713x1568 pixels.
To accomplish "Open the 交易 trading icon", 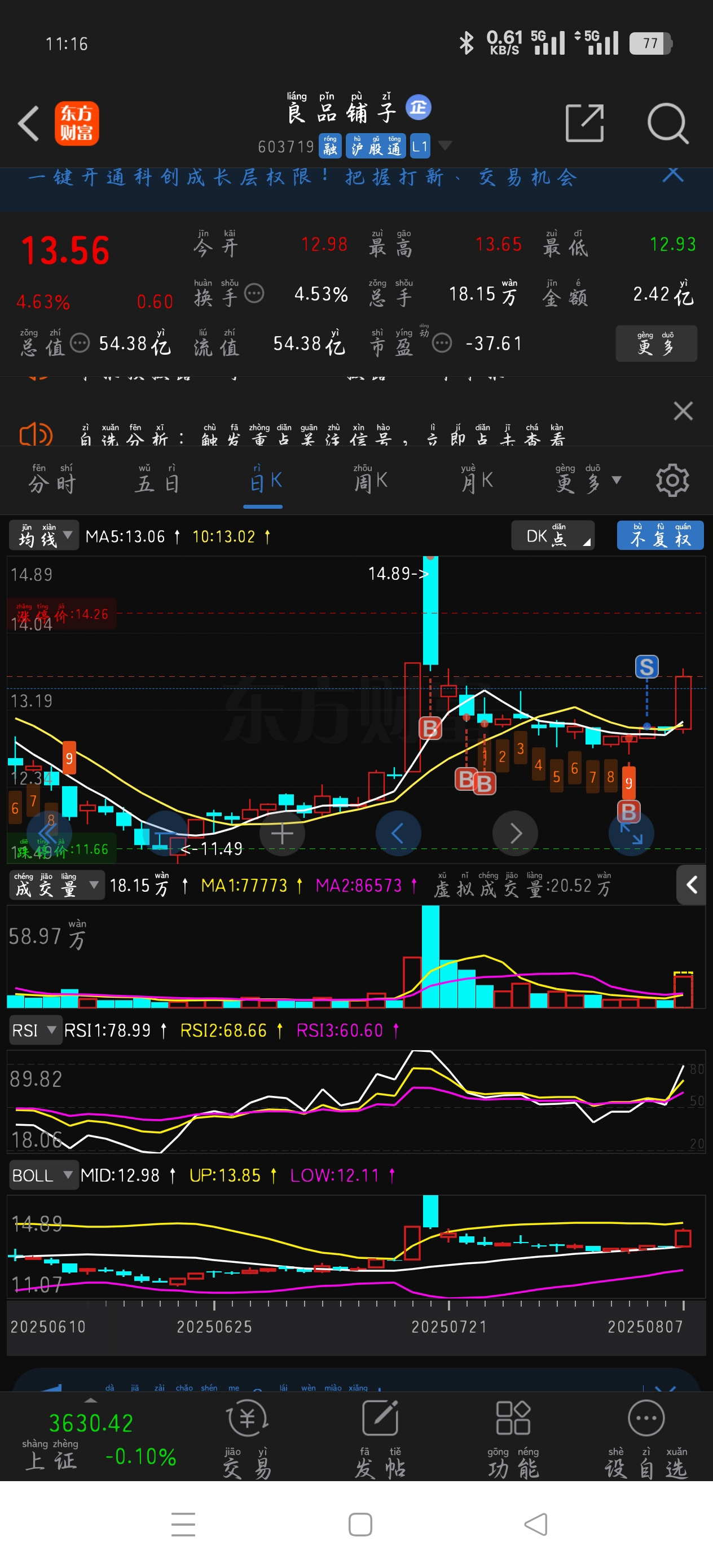I will click(x=247, y=1439).
